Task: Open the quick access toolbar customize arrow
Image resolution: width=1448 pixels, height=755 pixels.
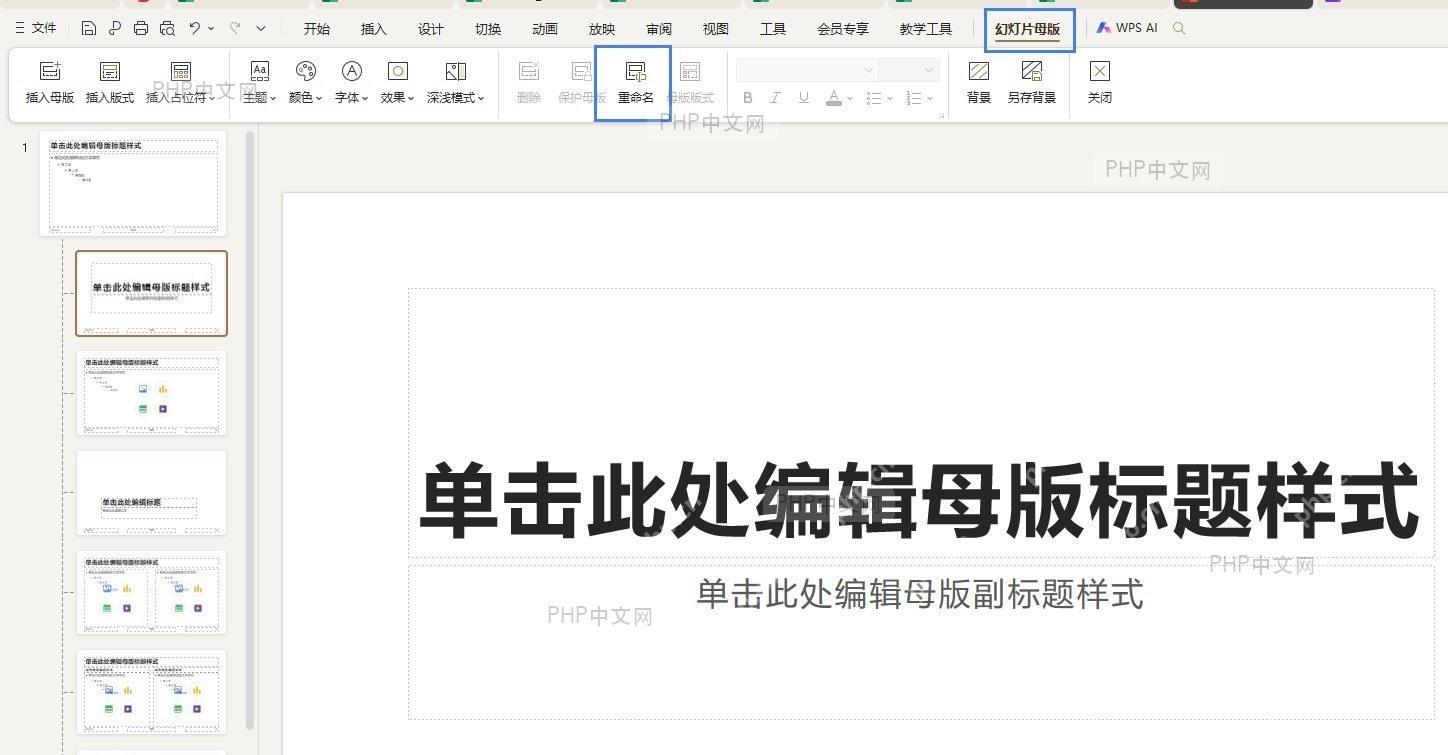Action: pyautogui.click(x=261, y=28)
